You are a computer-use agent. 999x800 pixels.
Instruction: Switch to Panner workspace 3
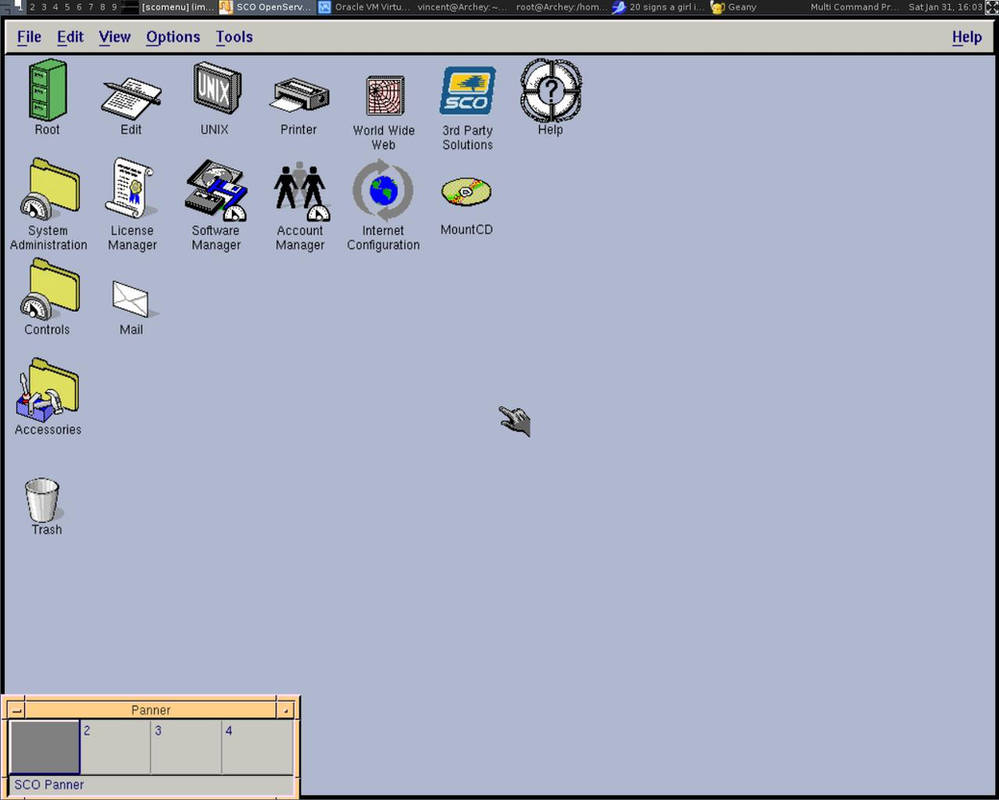tap(186, 746)
